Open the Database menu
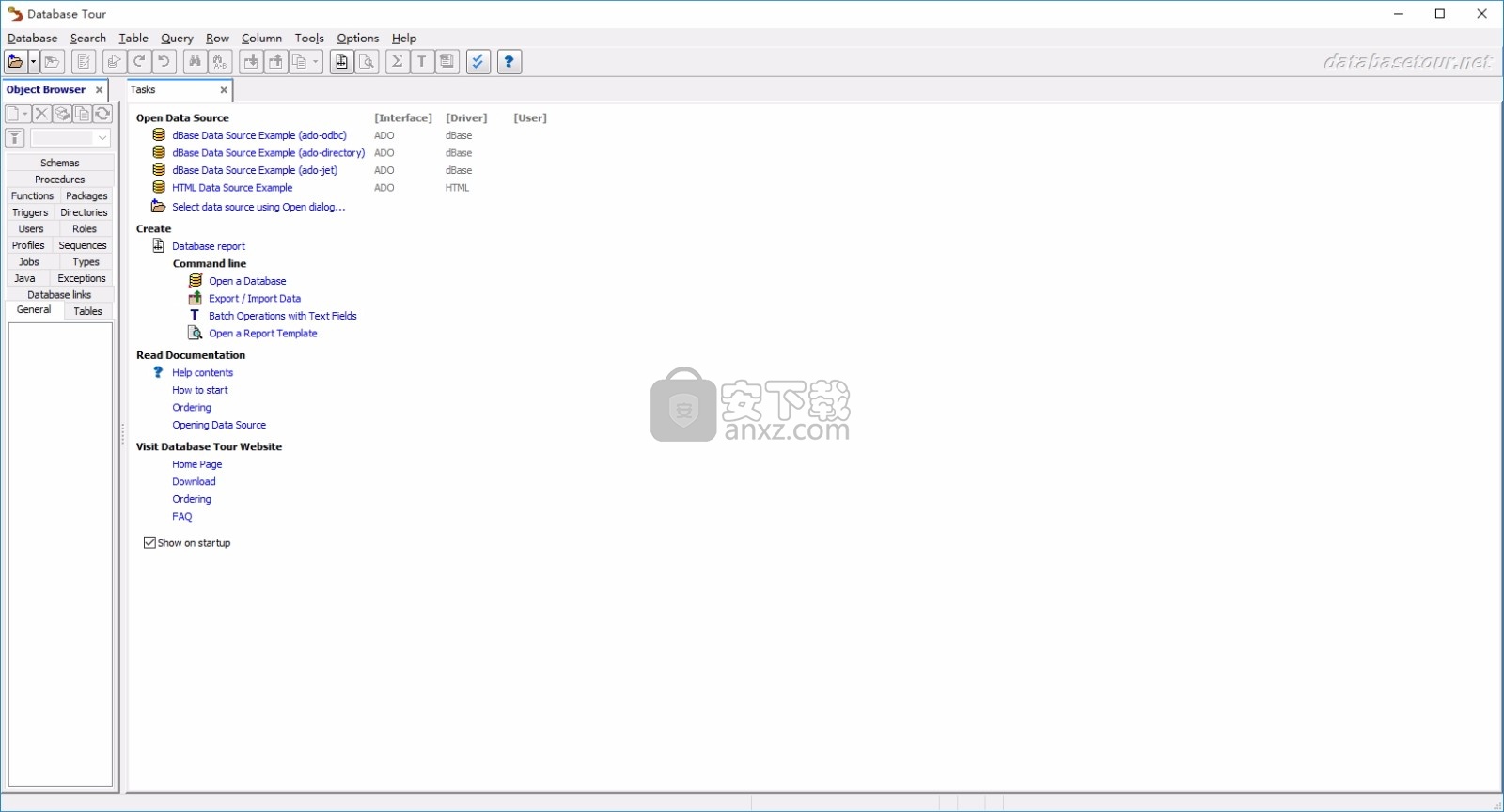The height and width of the screenshot is (812, 1504). coord(33,39)
